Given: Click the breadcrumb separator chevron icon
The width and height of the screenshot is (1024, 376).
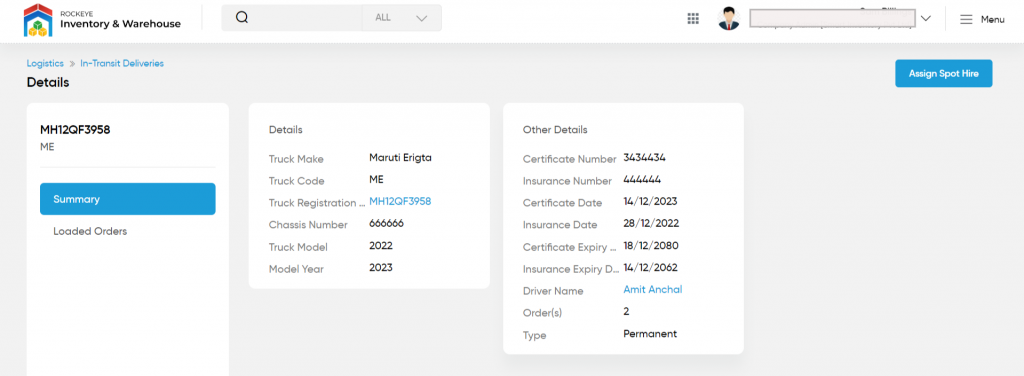Looking at the screenshot, I should tap(72, 64).
